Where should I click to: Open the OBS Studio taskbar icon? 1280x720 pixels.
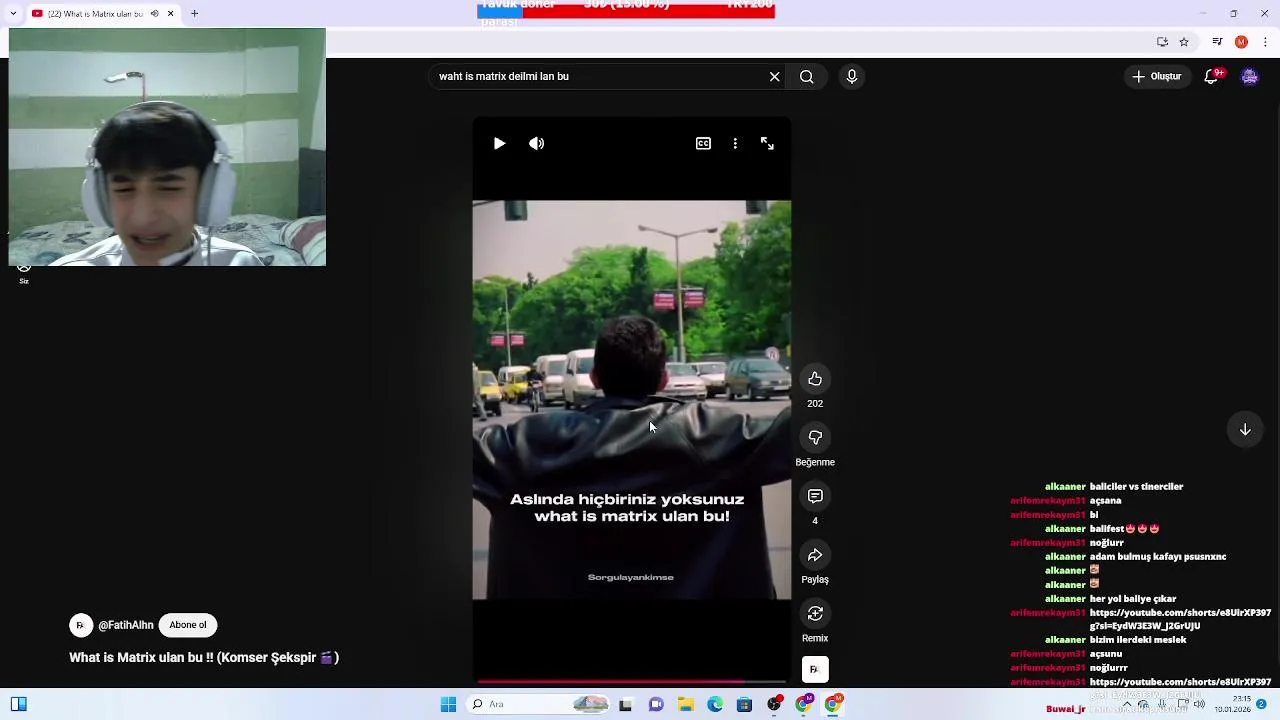pos(774,705)
